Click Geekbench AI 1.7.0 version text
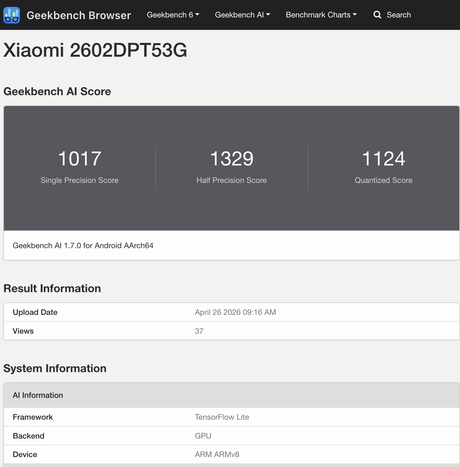This screenshot has height=467, width=460. coord(83,246)
